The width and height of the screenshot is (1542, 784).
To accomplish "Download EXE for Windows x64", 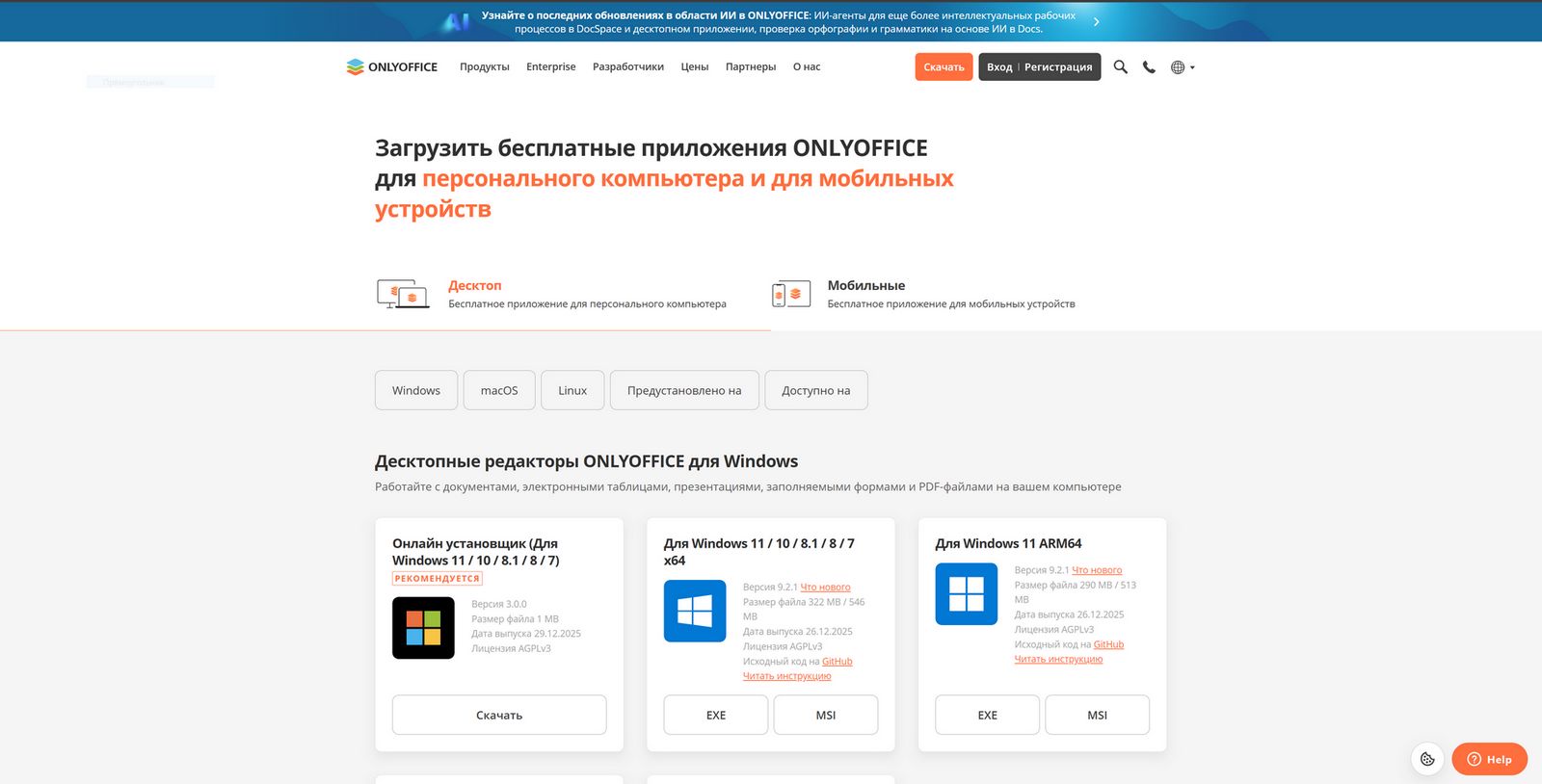I will pos(716,715).
